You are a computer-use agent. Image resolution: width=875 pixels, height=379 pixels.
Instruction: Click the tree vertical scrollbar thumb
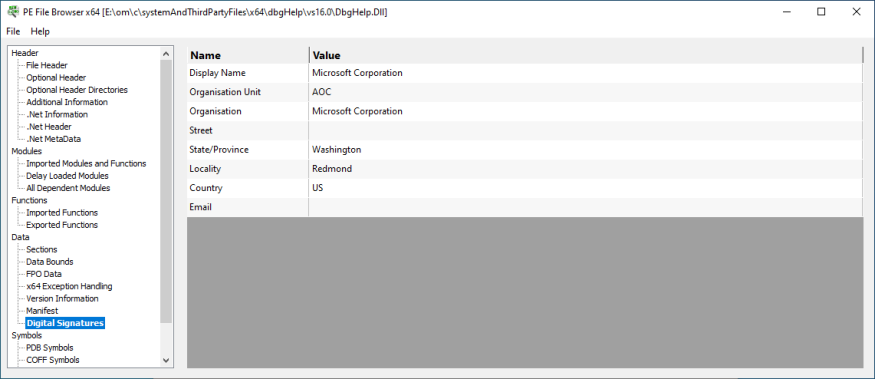point(166,191)
